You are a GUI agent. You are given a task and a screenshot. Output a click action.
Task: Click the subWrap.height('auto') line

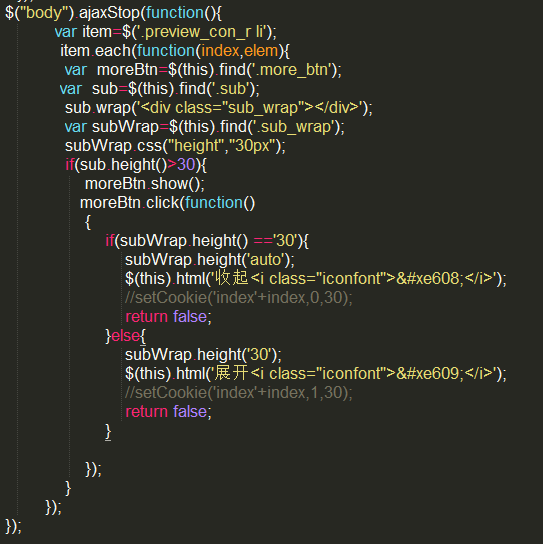pos(210,260)
